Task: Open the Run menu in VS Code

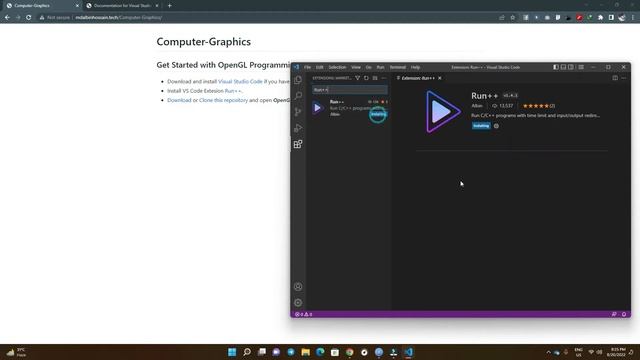Action: click(380, 67)
